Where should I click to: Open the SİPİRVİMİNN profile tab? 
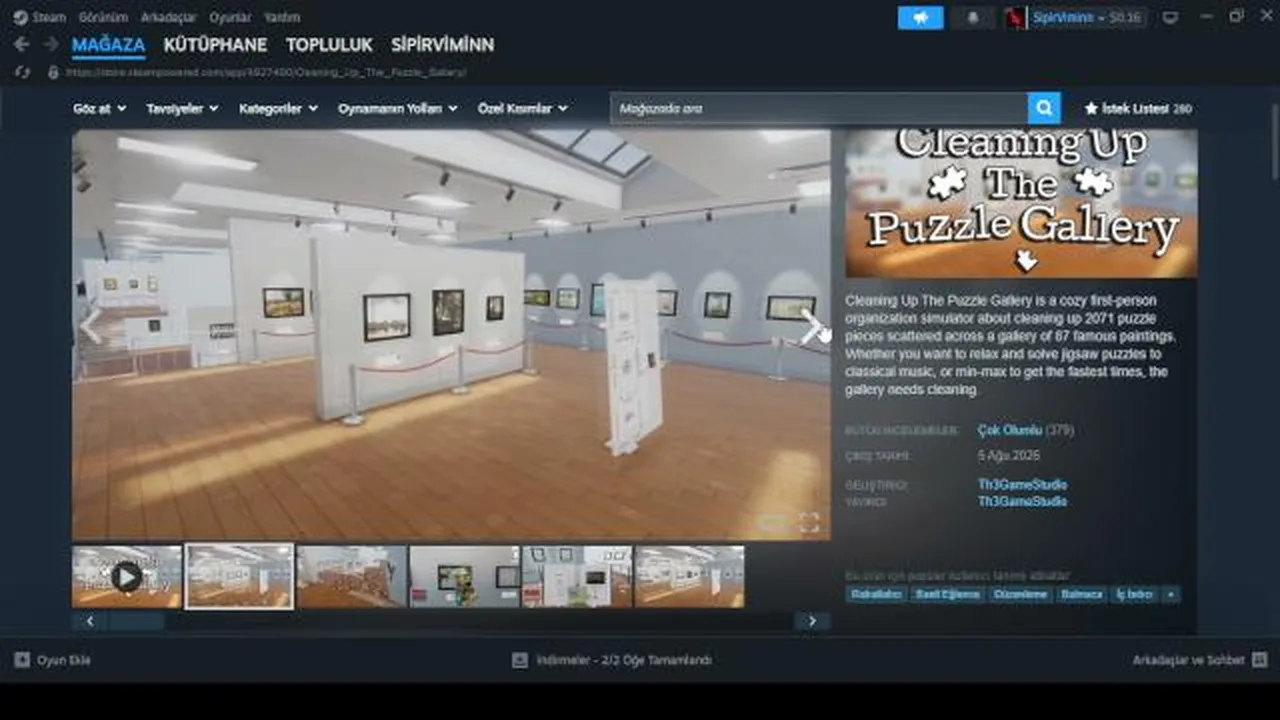tap(442, 45)
